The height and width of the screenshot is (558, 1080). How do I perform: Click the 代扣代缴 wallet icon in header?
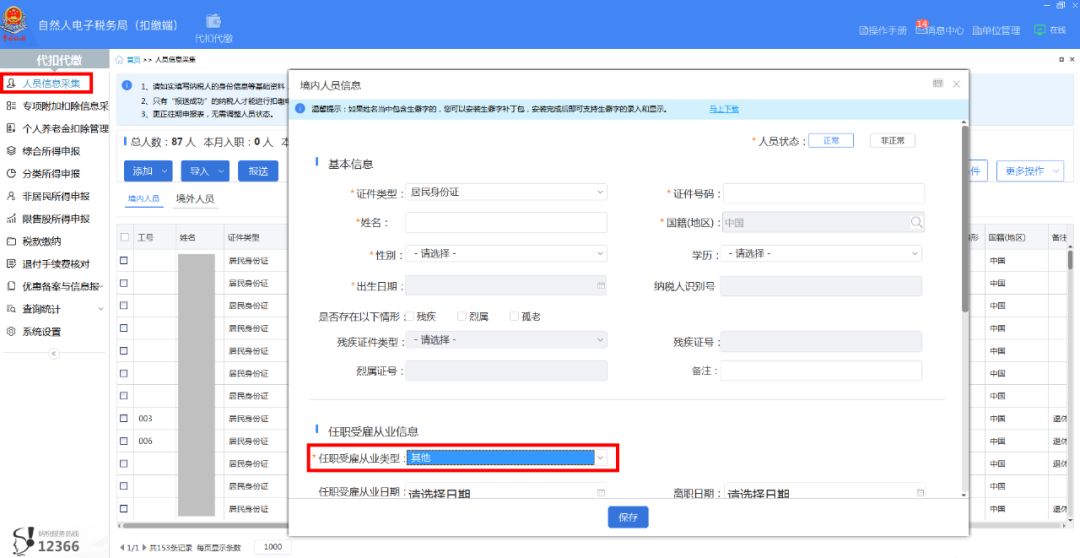214,20
